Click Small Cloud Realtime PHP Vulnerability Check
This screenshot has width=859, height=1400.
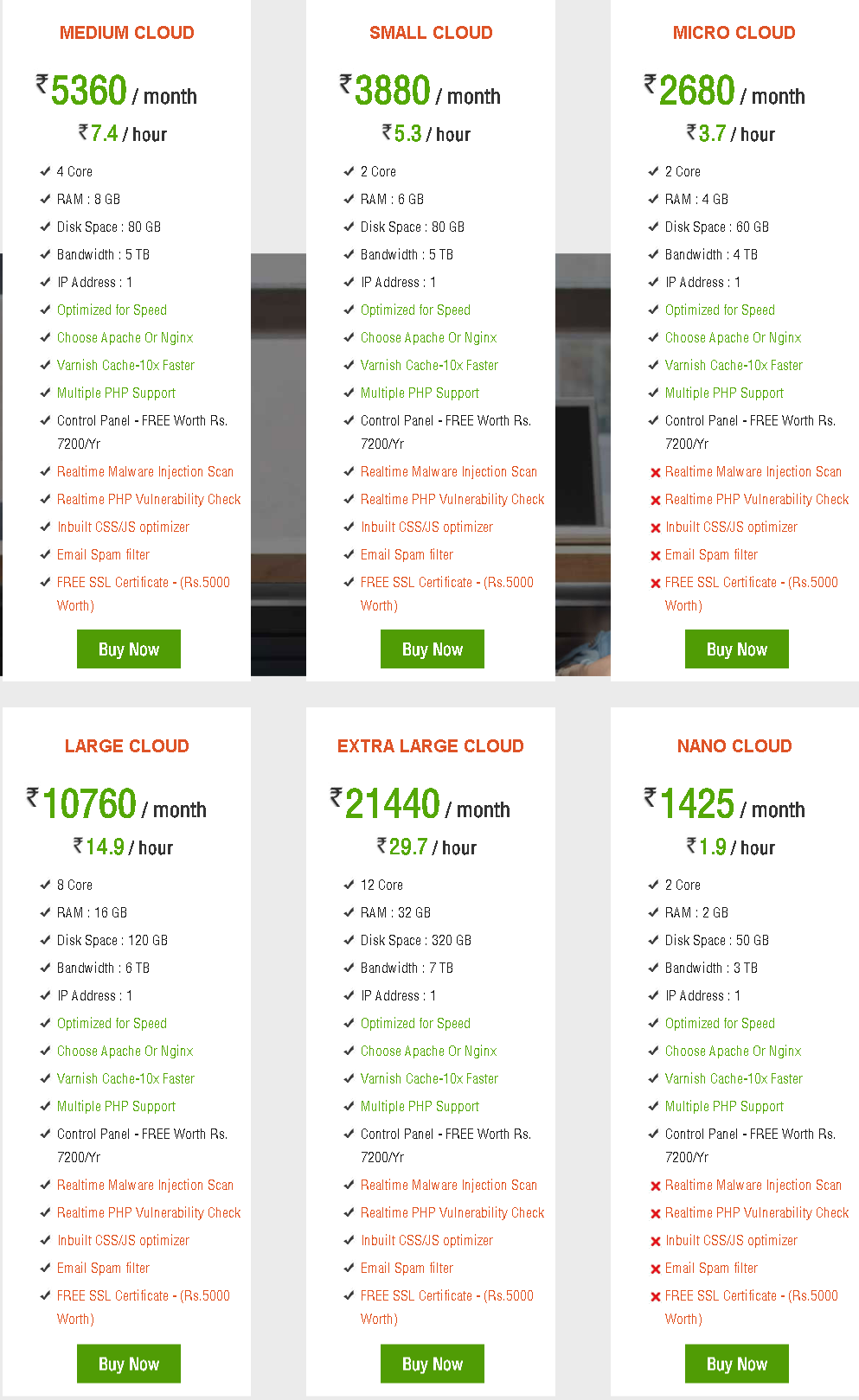452,500
